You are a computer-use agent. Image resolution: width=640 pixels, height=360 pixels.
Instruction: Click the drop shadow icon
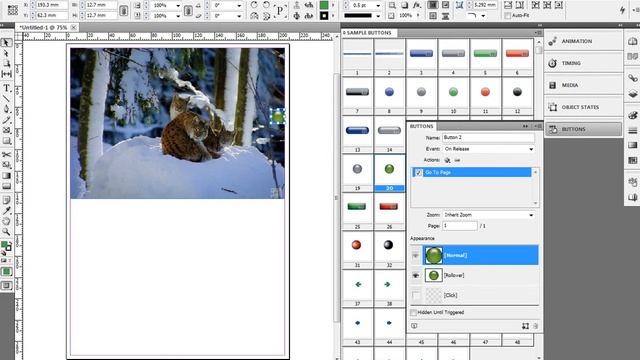click(x=404, y=5)
